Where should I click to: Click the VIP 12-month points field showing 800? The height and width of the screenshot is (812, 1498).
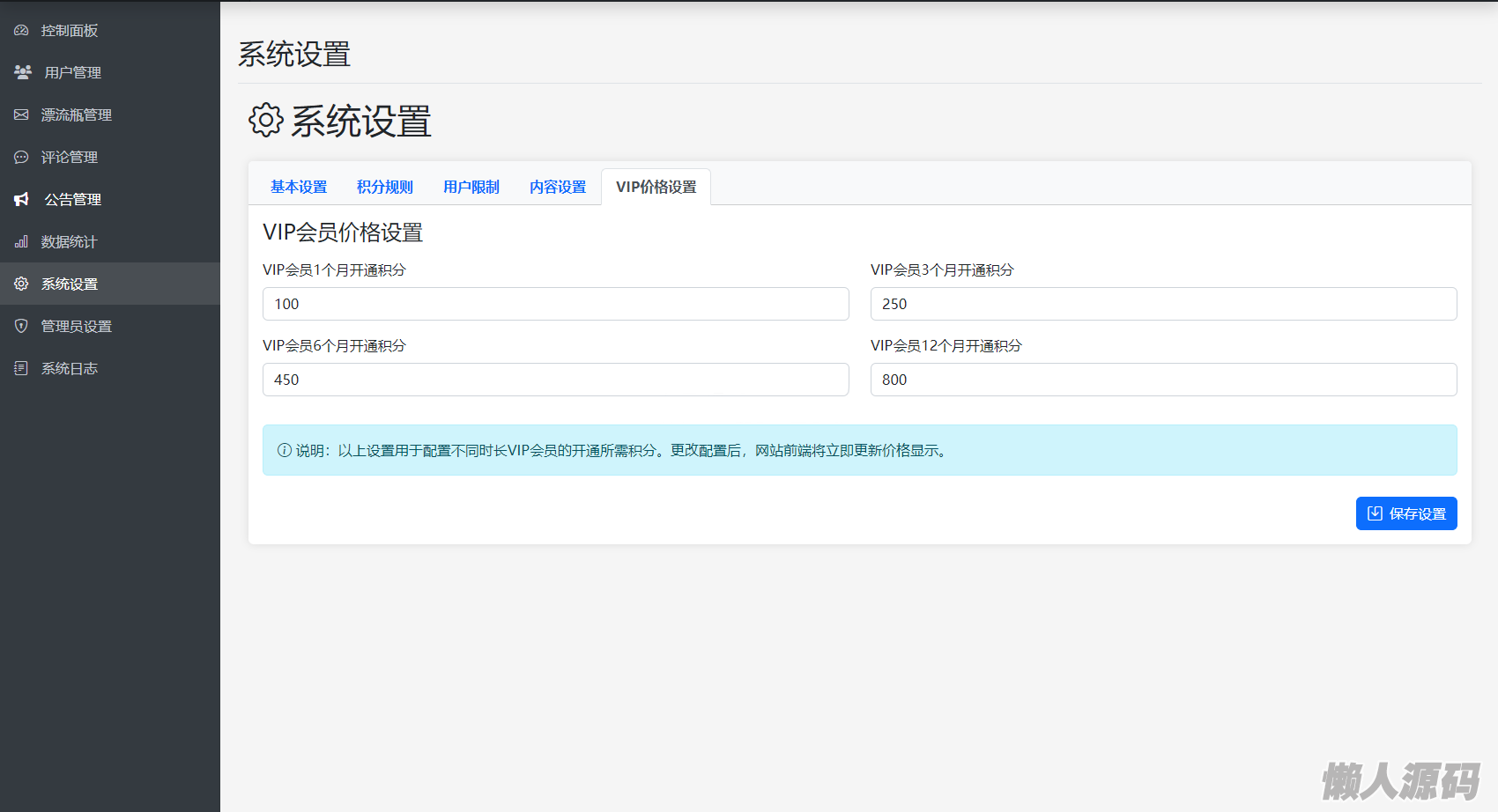click(1163, 380)
